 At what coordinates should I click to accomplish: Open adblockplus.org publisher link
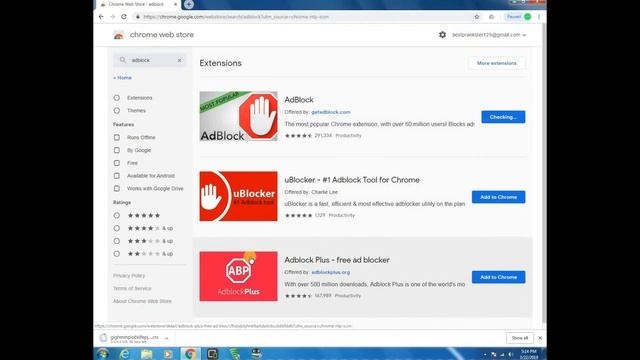point(331,272)
